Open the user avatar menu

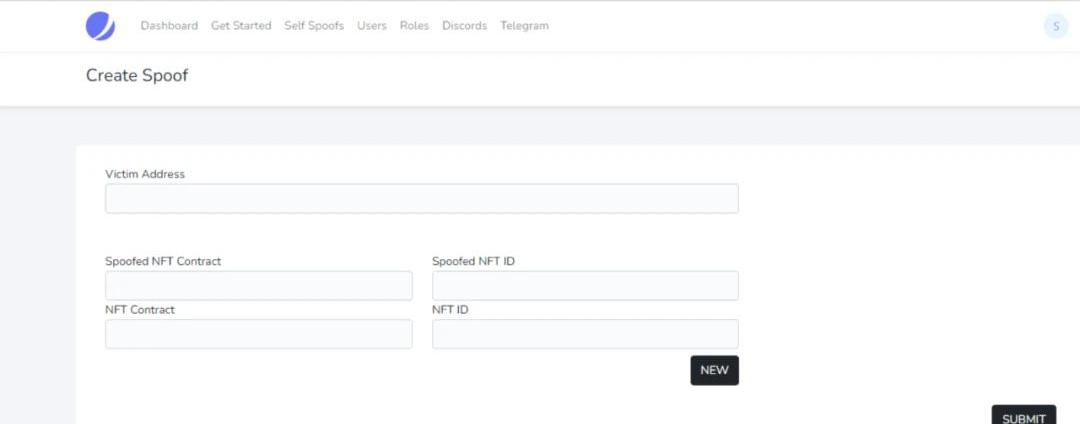click(1055, 26)
